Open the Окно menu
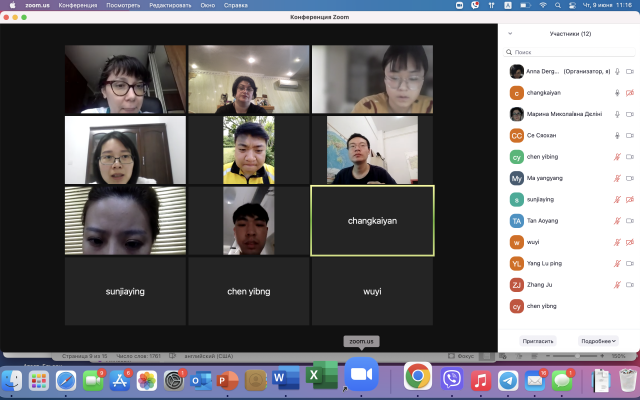640x400 pixels. pos(207,5)
